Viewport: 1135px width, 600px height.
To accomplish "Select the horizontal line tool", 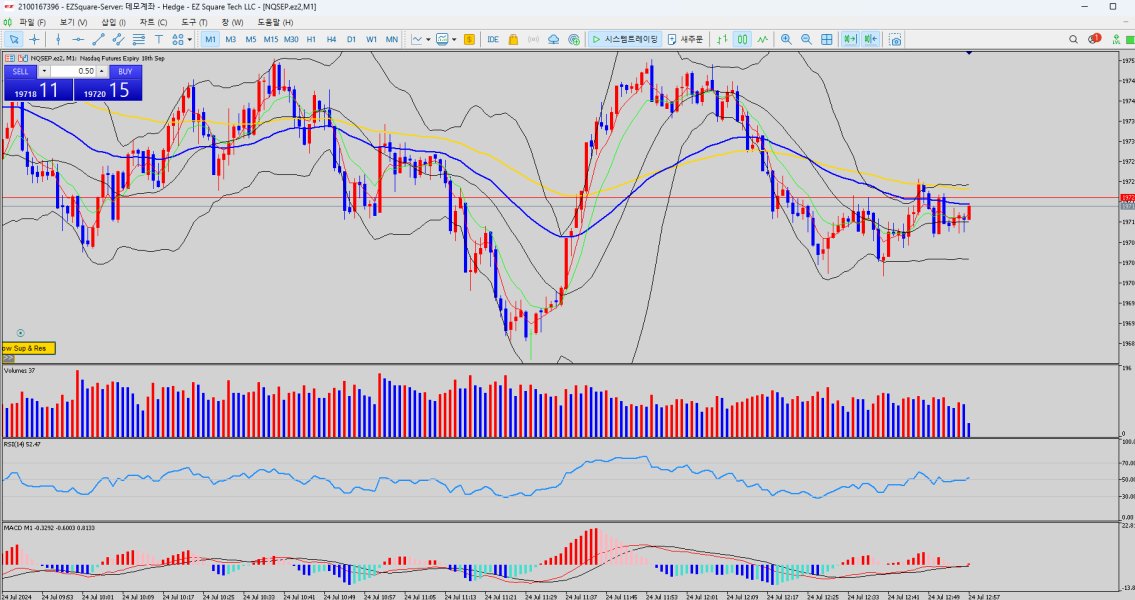I will (77, 39).
